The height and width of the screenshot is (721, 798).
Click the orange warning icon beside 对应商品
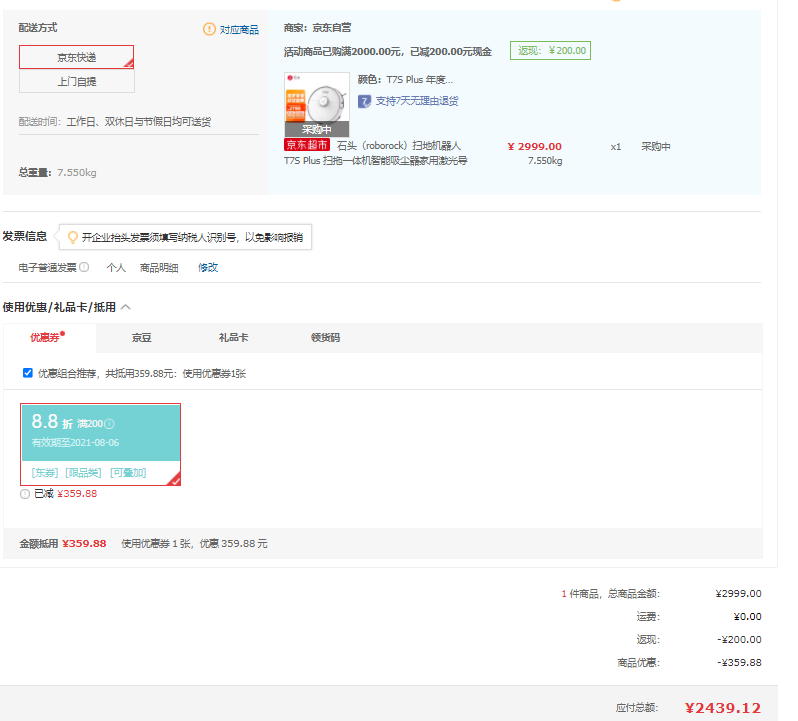tap(209, 29)
